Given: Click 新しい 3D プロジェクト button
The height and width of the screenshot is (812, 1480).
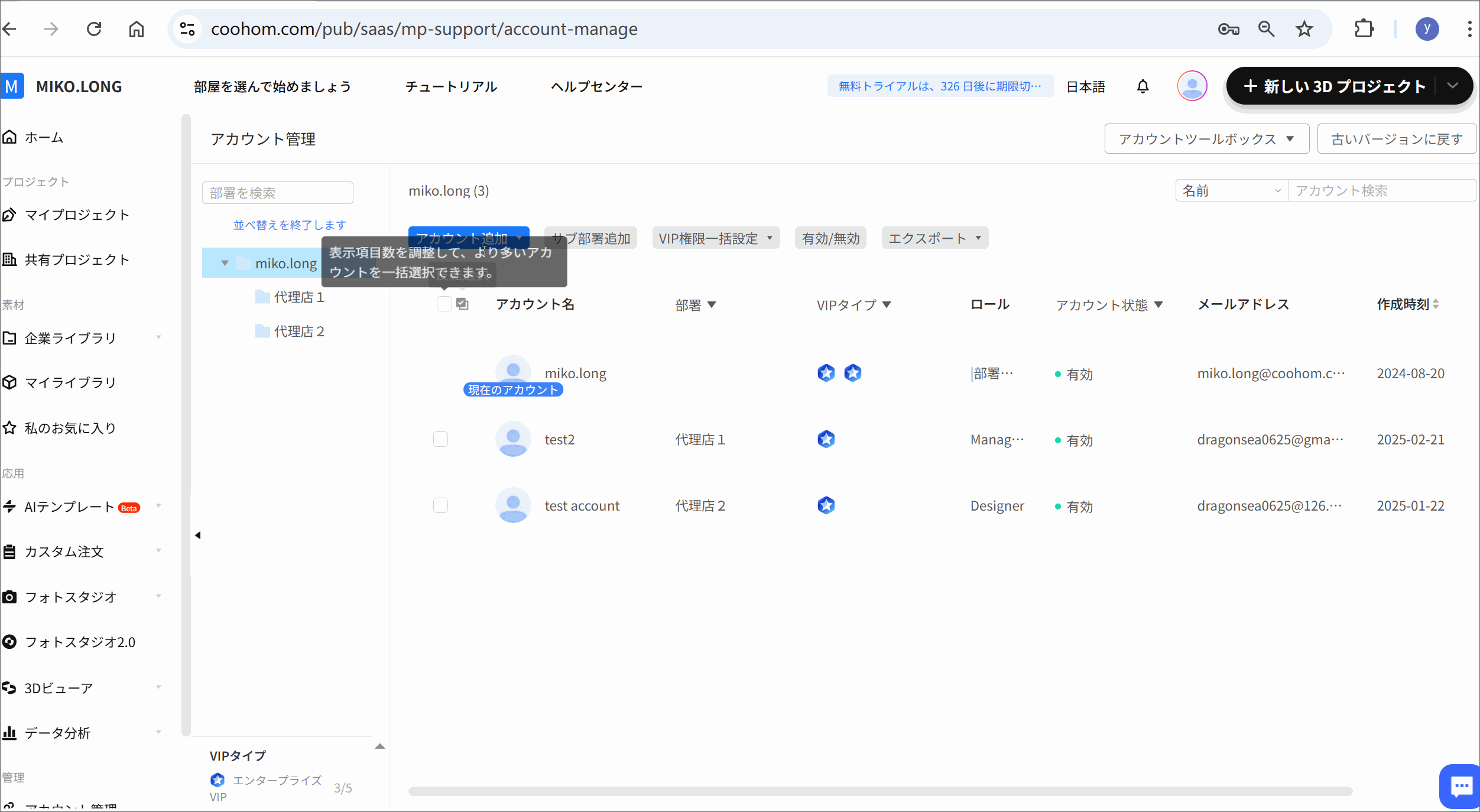Looking at the screenshot, I should (x=1334, y=86).
